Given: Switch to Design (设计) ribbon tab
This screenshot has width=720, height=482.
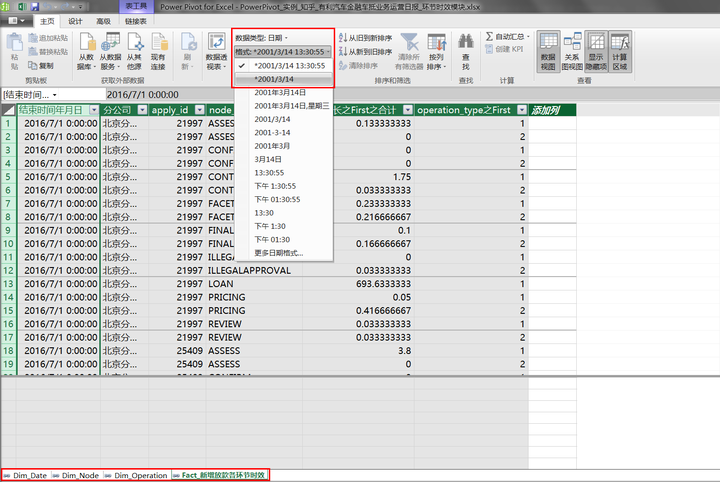Looking at the screenshot, I should pyautogui.click(x=75, y=21).
